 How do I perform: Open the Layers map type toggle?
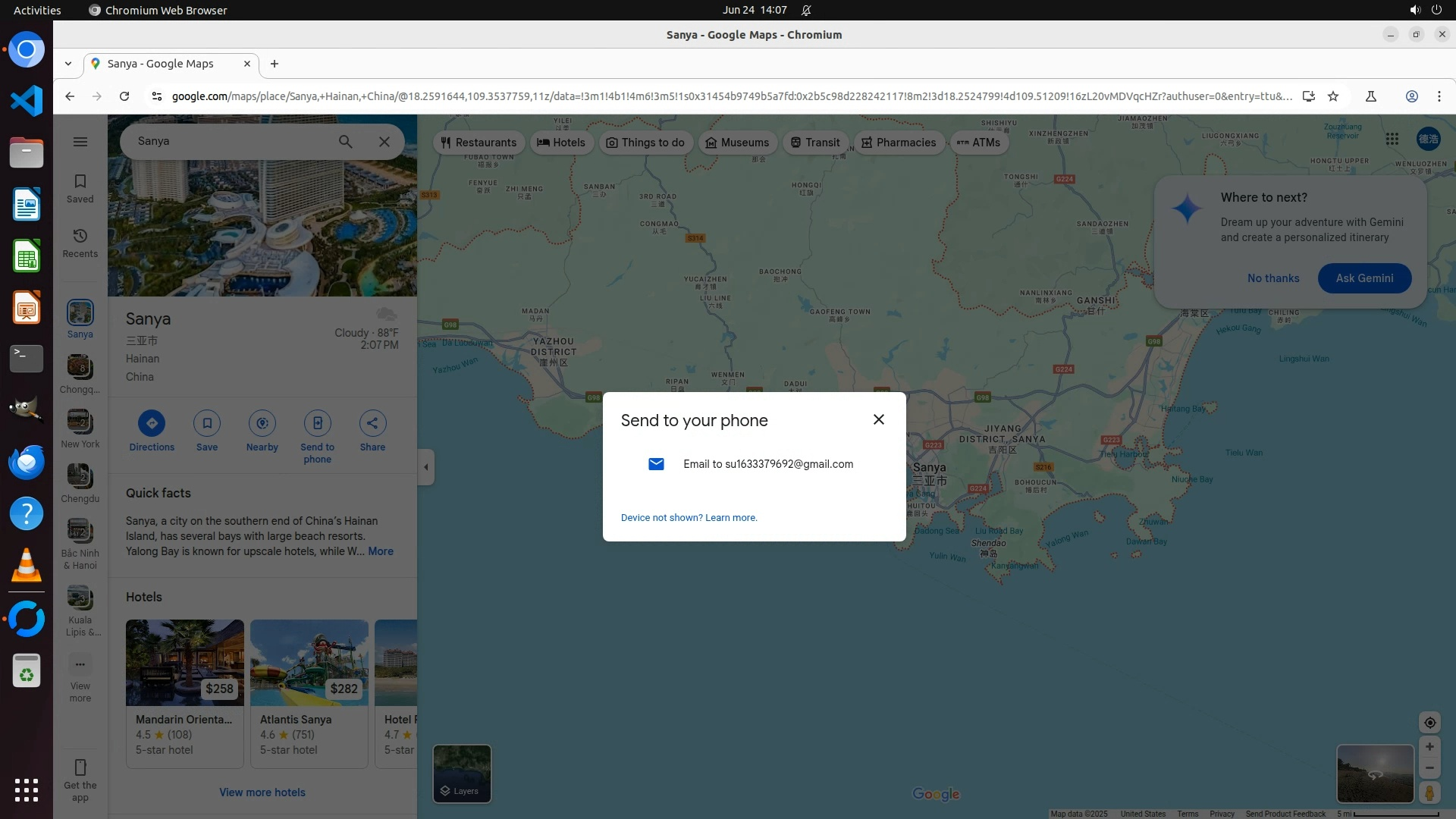tap(462, 773)
